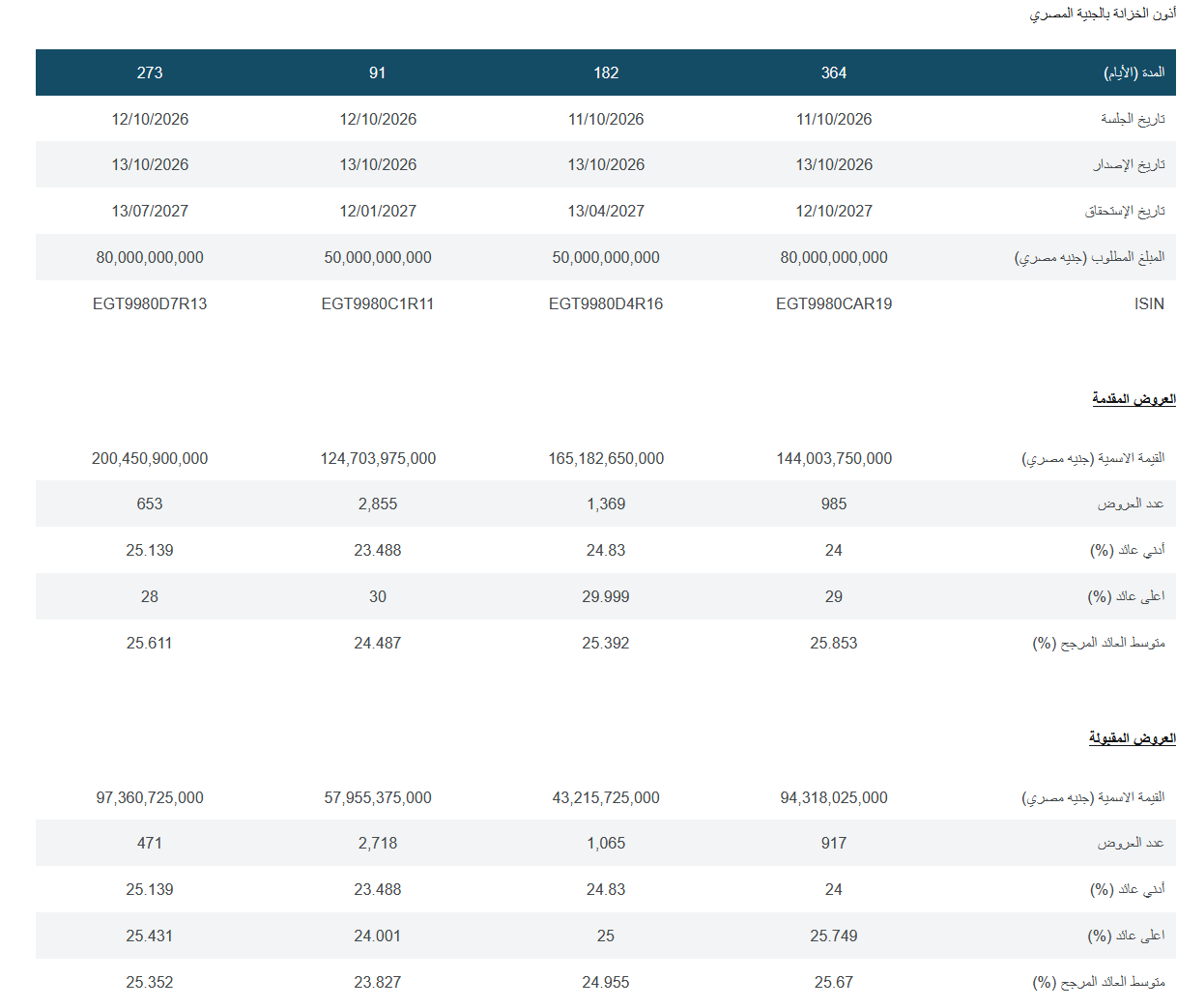Screen dimensions: 1177x1008
Task: Select the bid count 1,369
Action: click(606, 504)
